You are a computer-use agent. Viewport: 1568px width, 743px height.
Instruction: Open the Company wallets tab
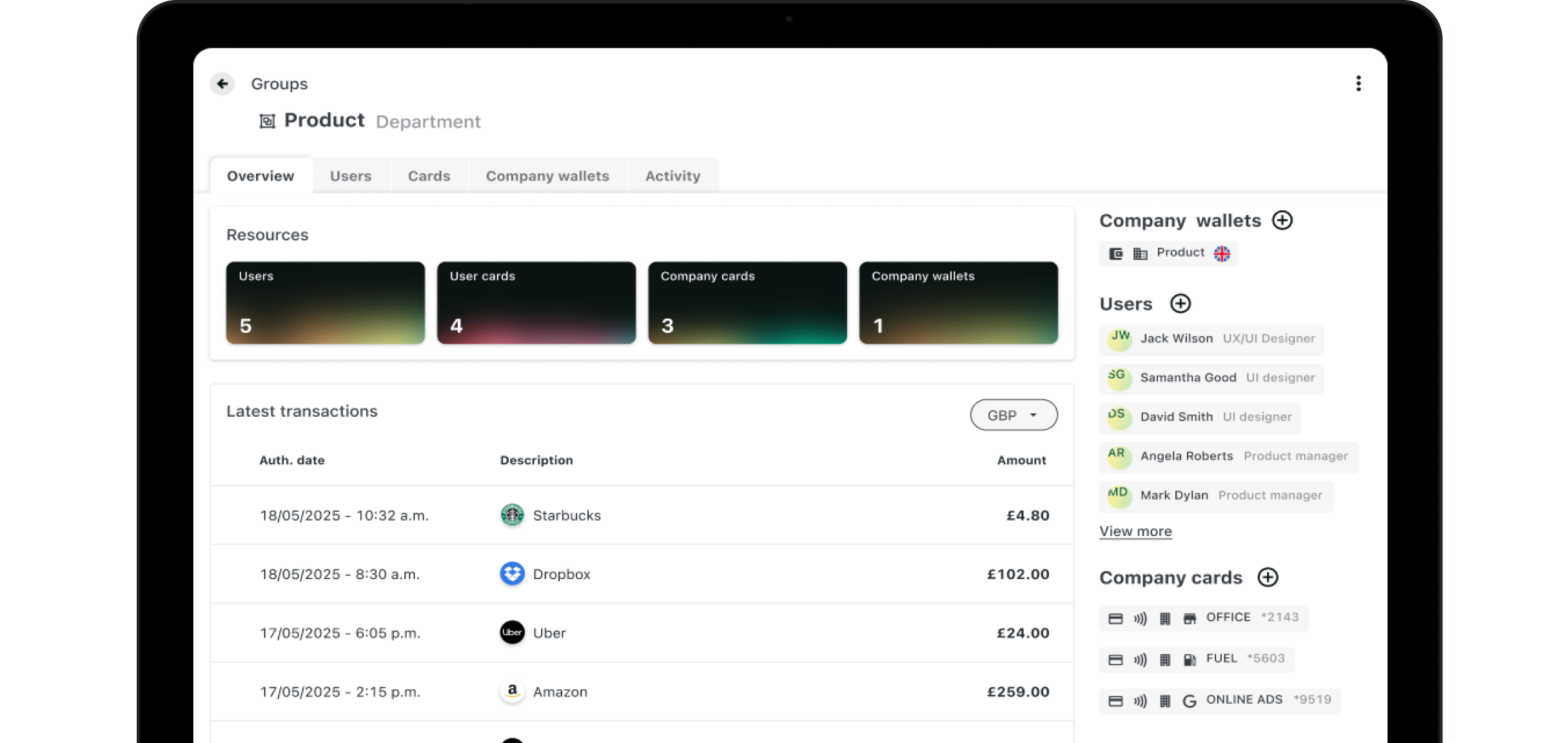(547, 176)
